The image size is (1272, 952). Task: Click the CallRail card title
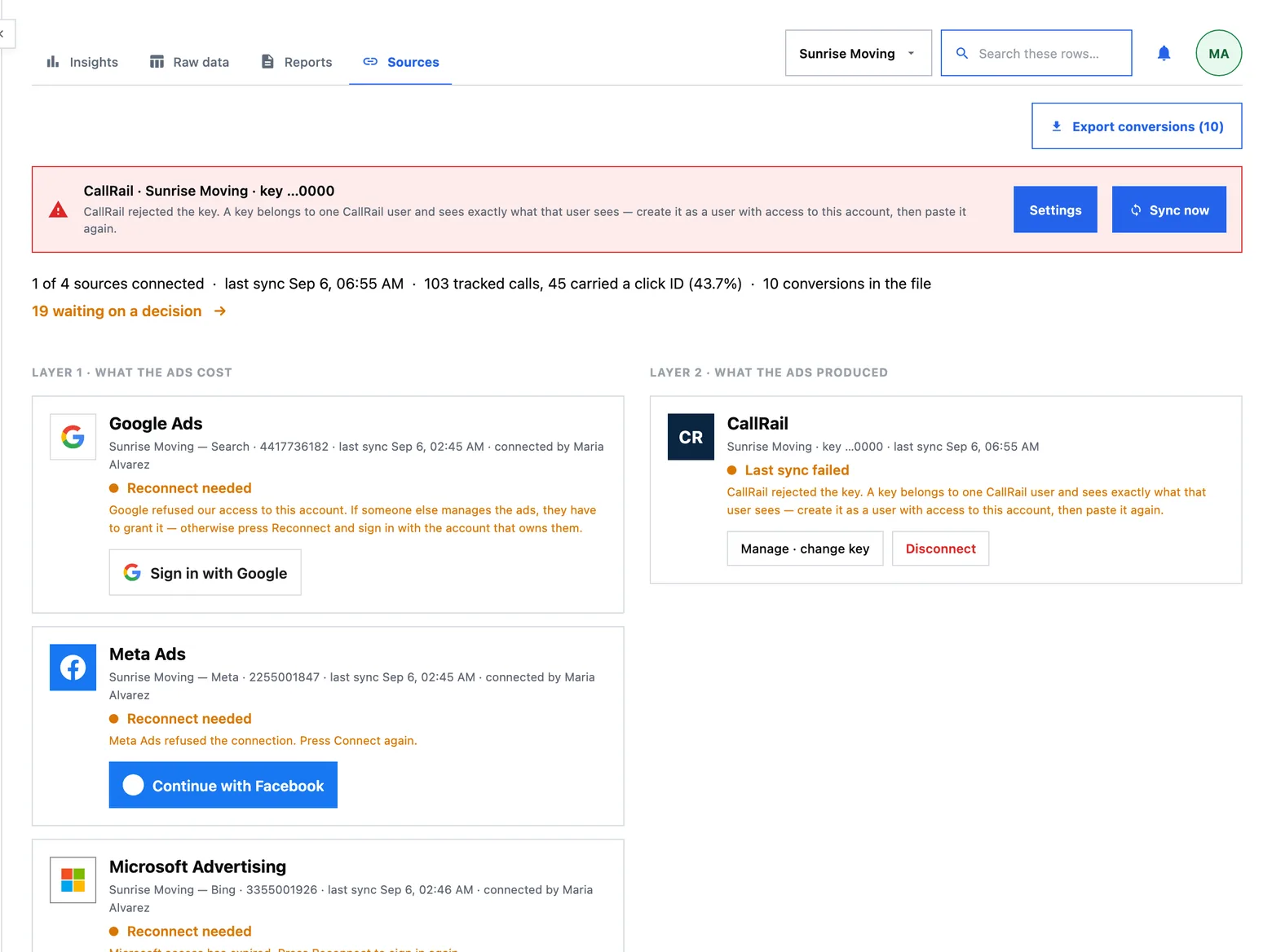(x=757, y=423)
